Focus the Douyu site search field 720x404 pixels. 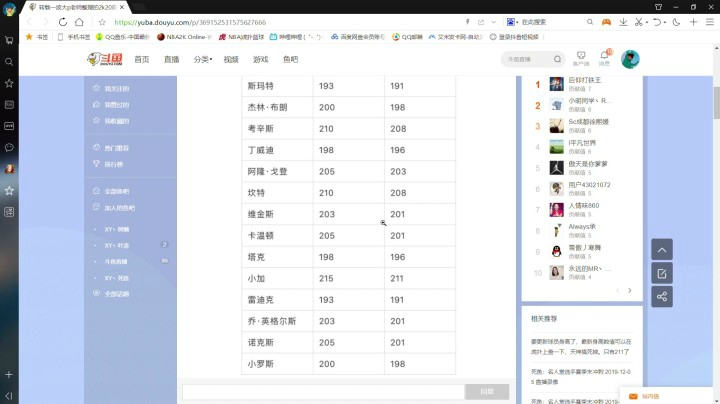(528, 59)
